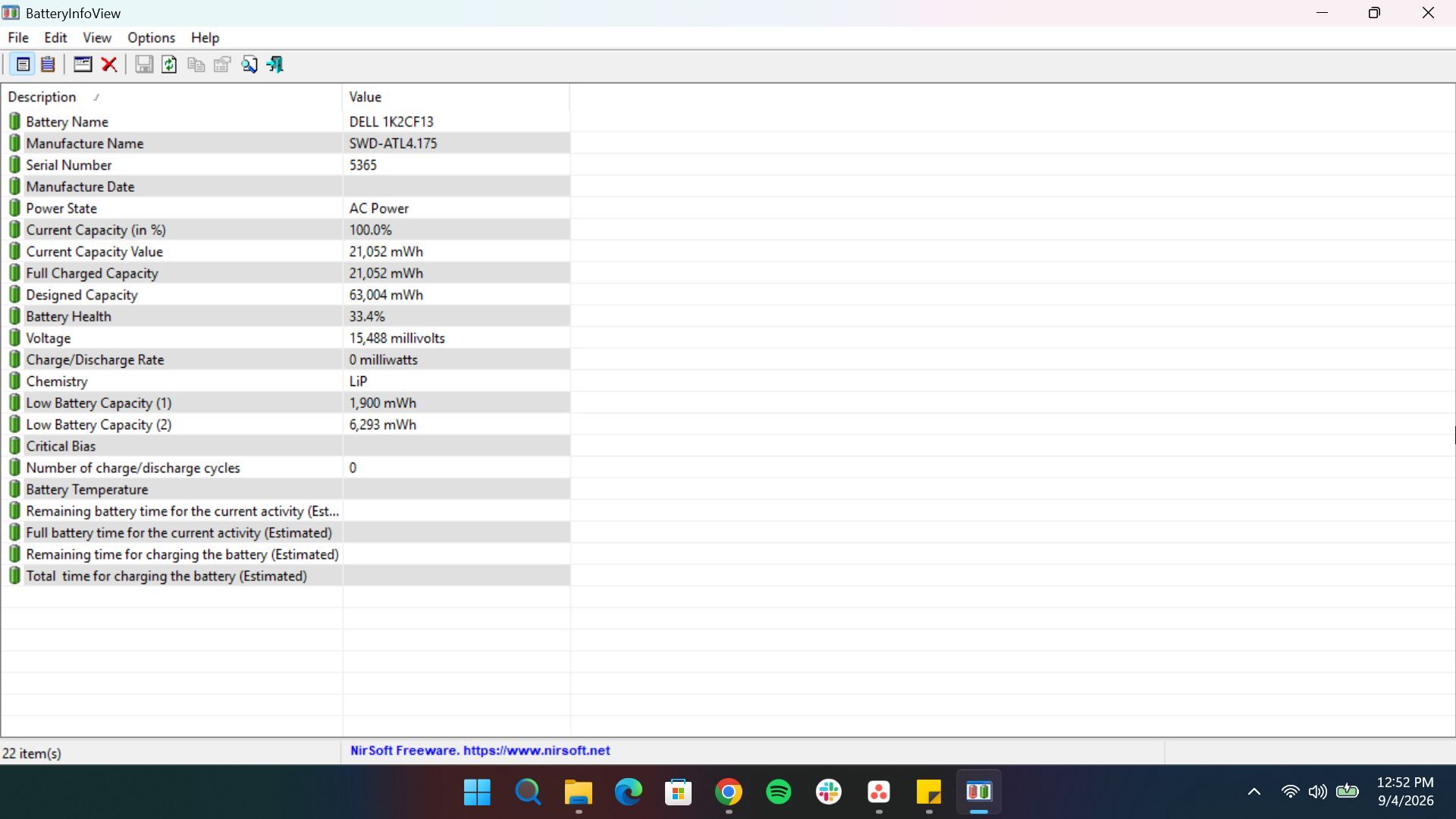
Task: Select the Battery Health row
Action: (x=286, y=316)
